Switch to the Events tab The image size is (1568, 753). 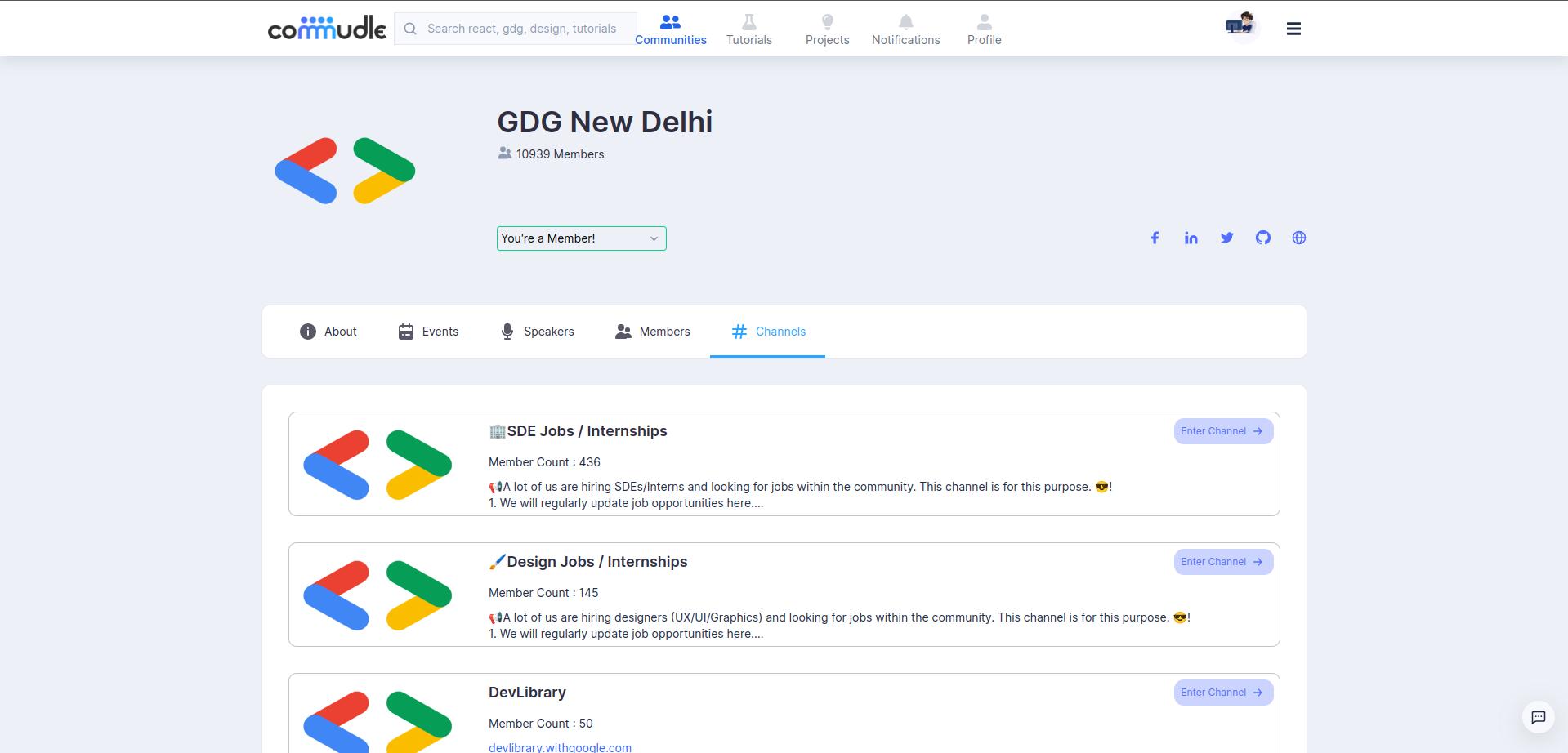428,332
